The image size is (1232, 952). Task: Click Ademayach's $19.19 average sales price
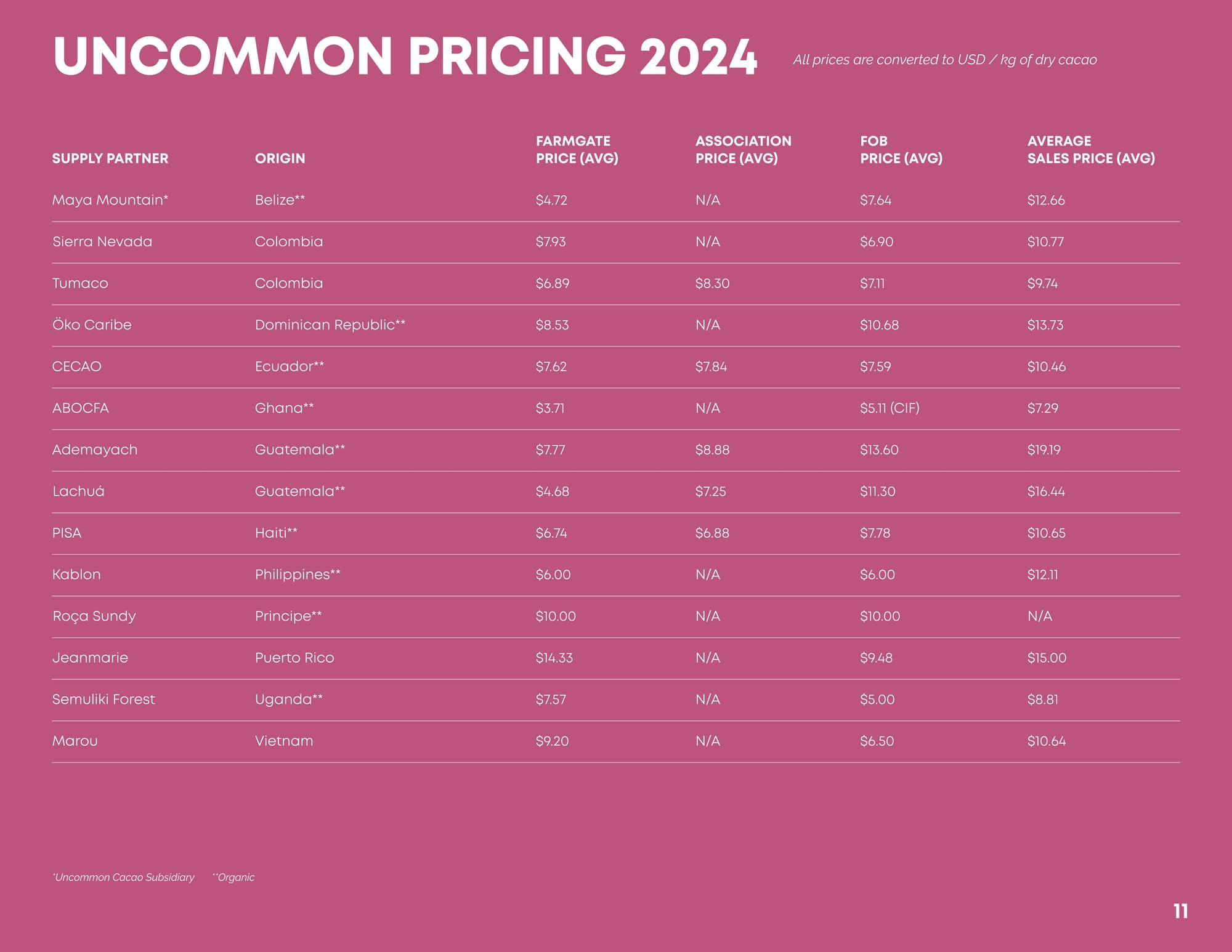point(1044,450)
